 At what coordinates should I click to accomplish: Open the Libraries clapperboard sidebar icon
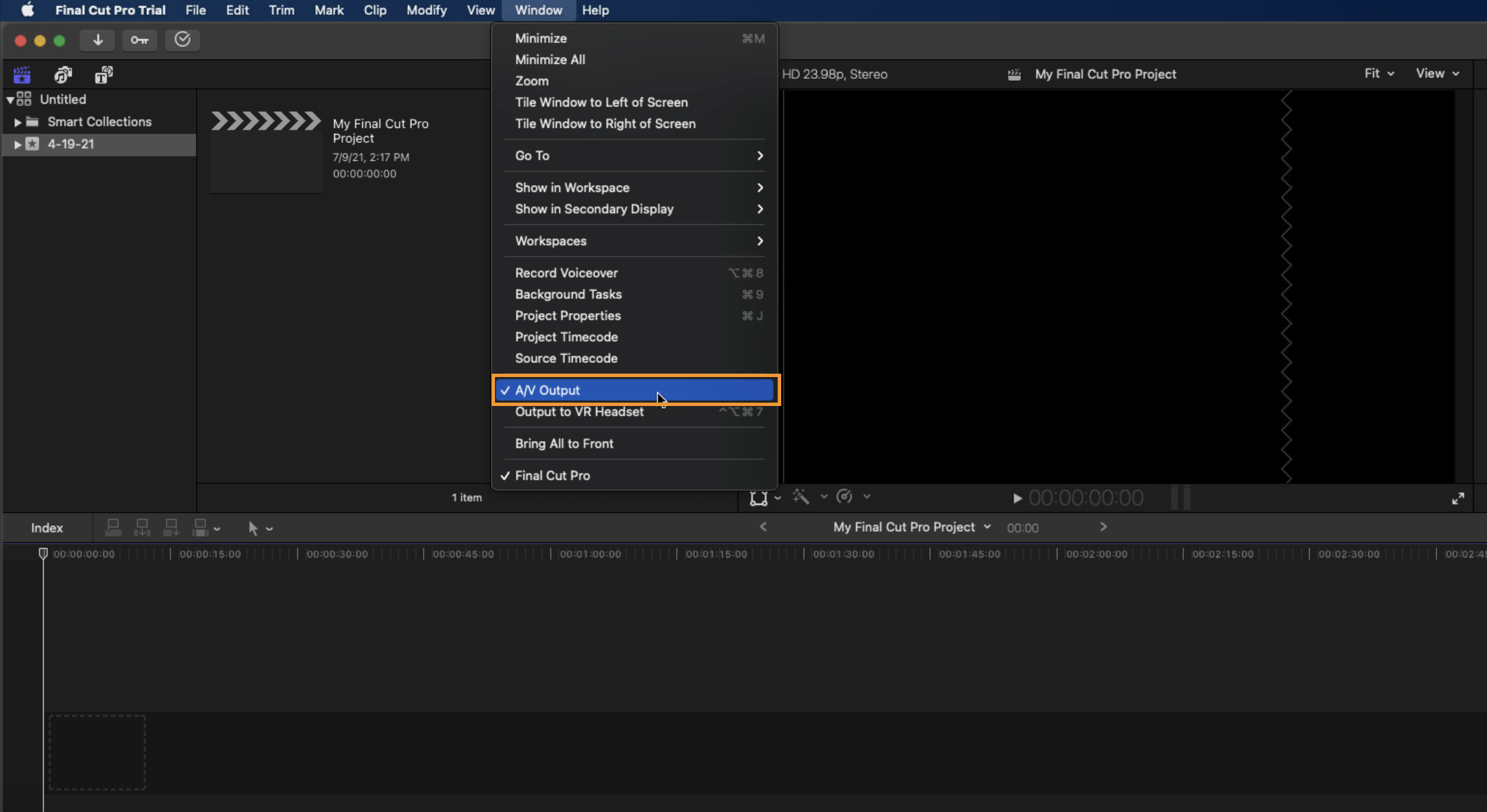(22, 75)
